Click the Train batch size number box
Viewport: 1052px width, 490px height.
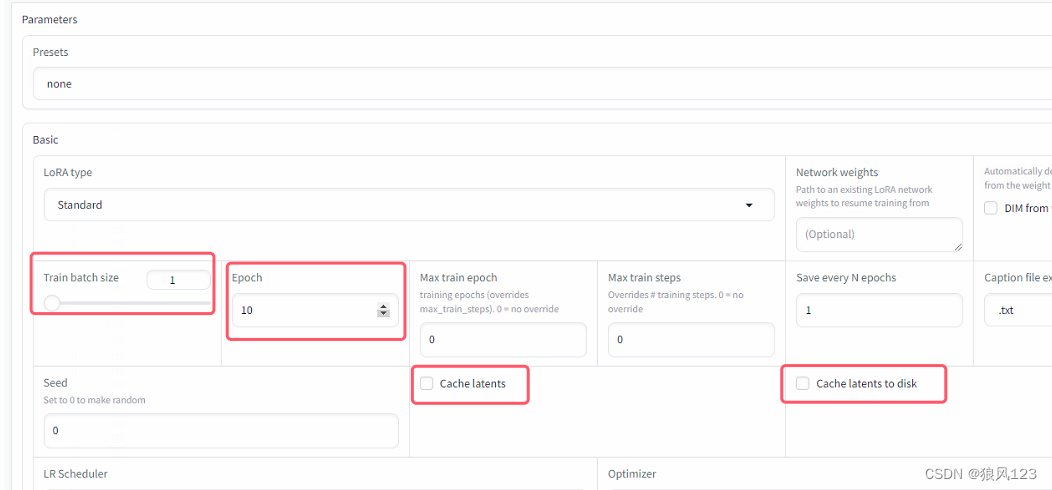tap(178, 280)
